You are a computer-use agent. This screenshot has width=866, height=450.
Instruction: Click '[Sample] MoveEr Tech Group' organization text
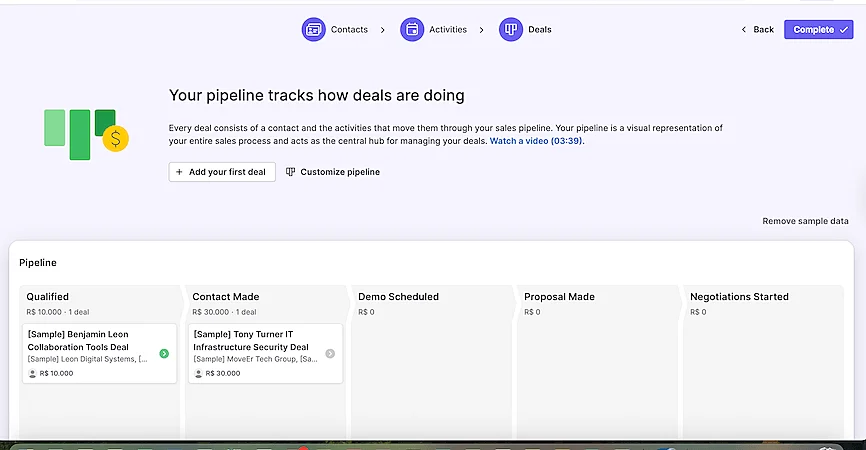pos(255,359)
